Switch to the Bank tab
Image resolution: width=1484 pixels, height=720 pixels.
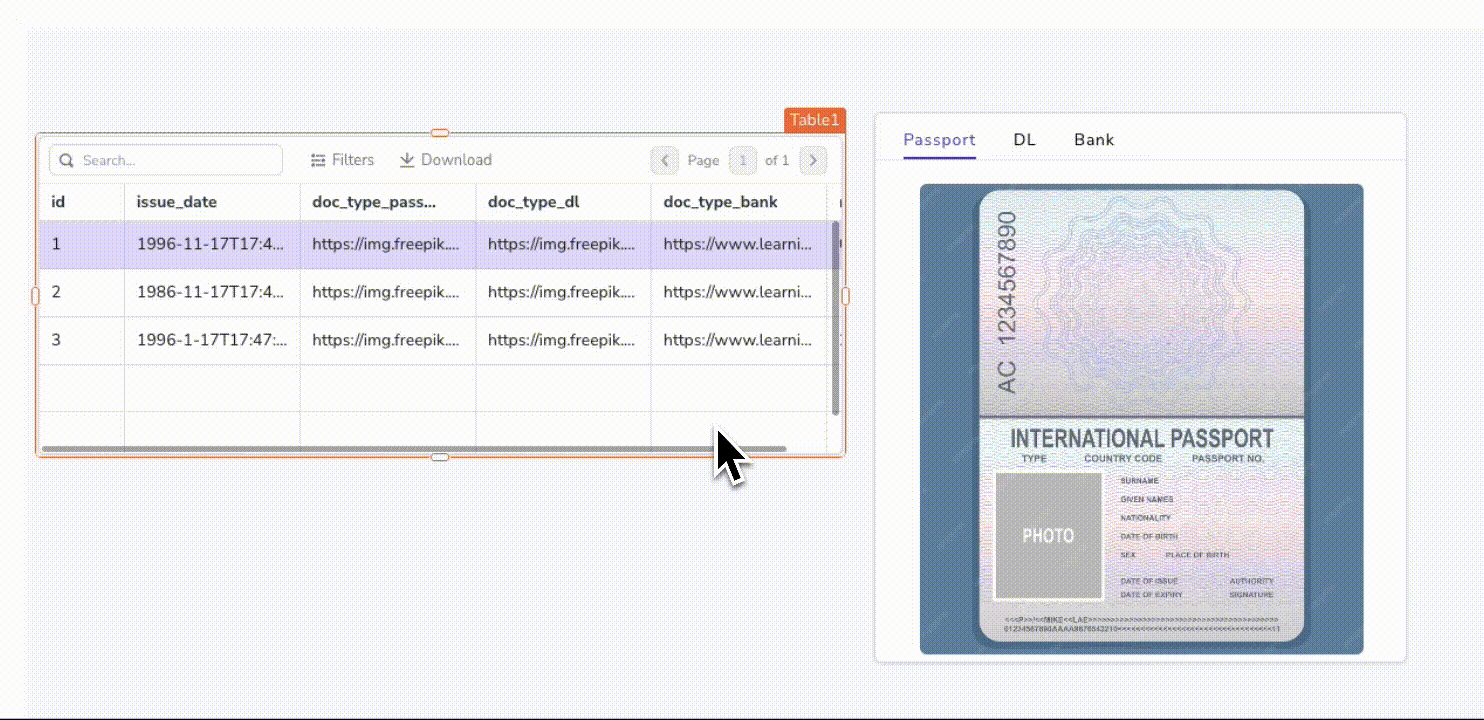point(1093,140)
